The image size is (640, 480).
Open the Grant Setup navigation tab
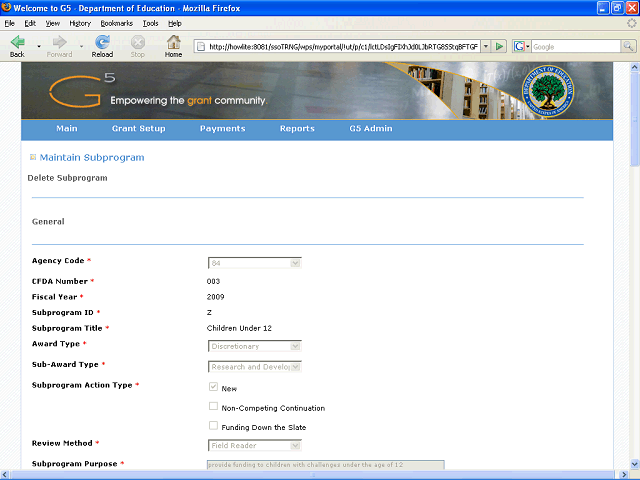138,129
